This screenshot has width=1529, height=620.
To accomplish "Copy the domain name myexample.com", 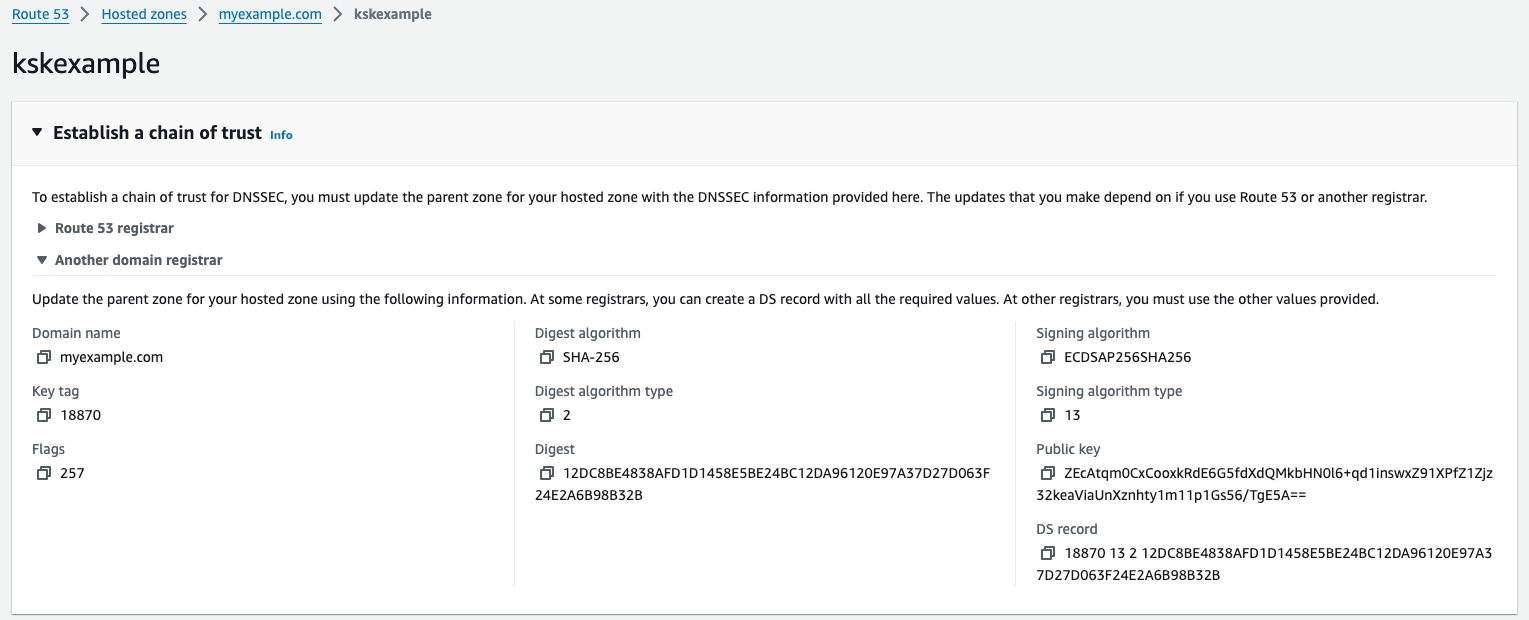I will (x=44, y=357).
